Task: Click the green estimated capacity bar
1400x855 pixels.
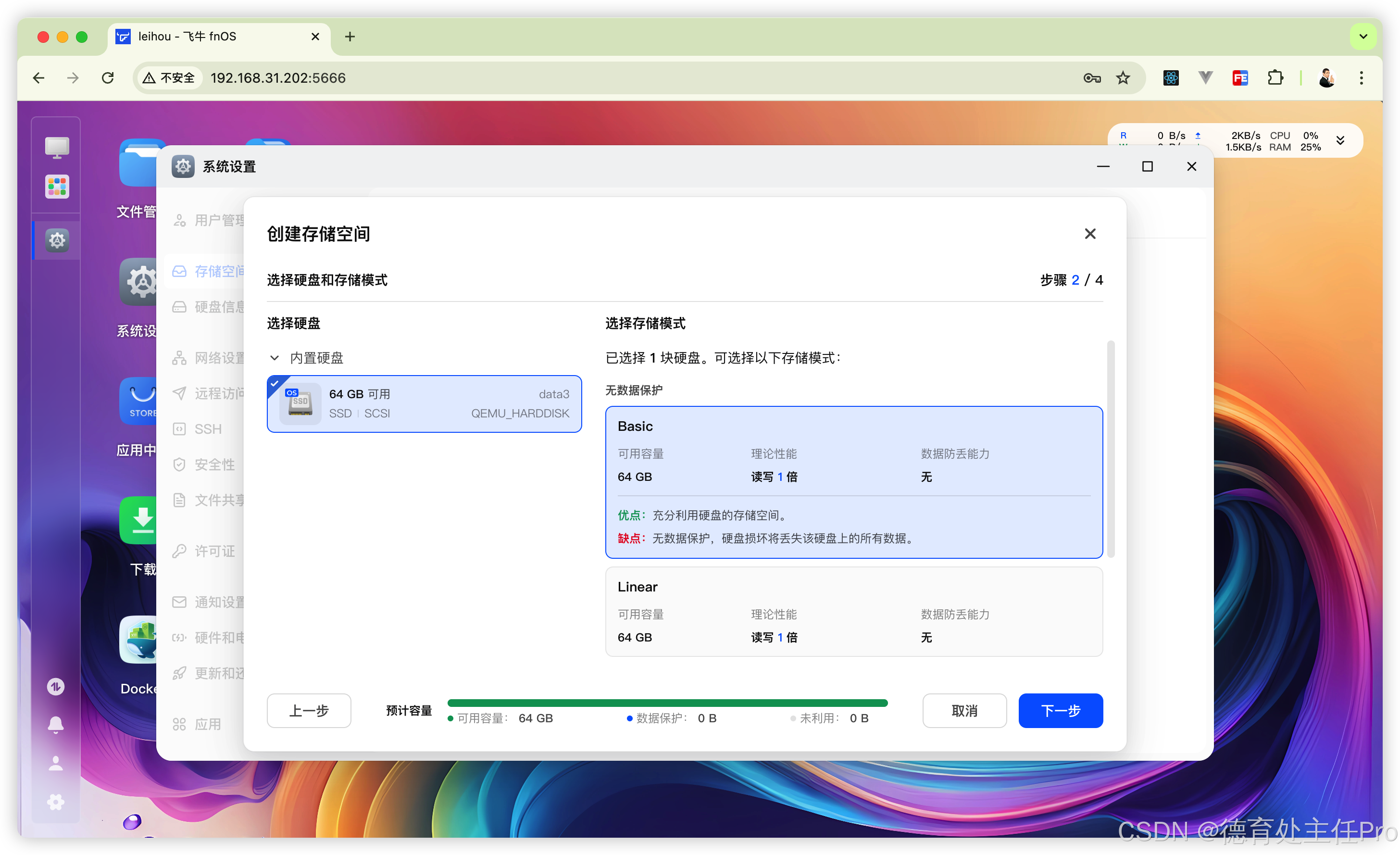Action: click(666, 703)
